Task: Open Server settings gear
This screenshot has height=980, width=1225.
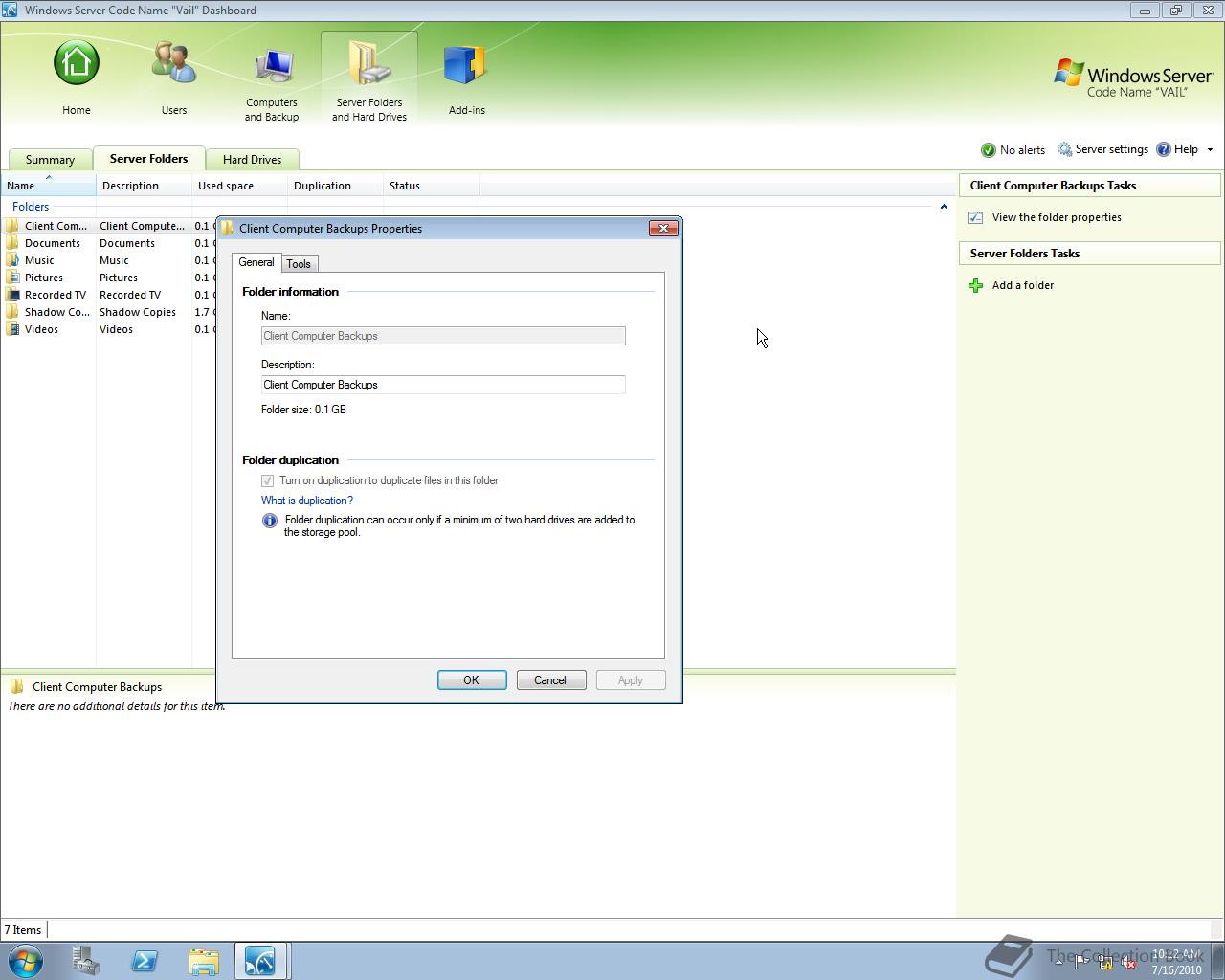Action: coord(1064,149)
